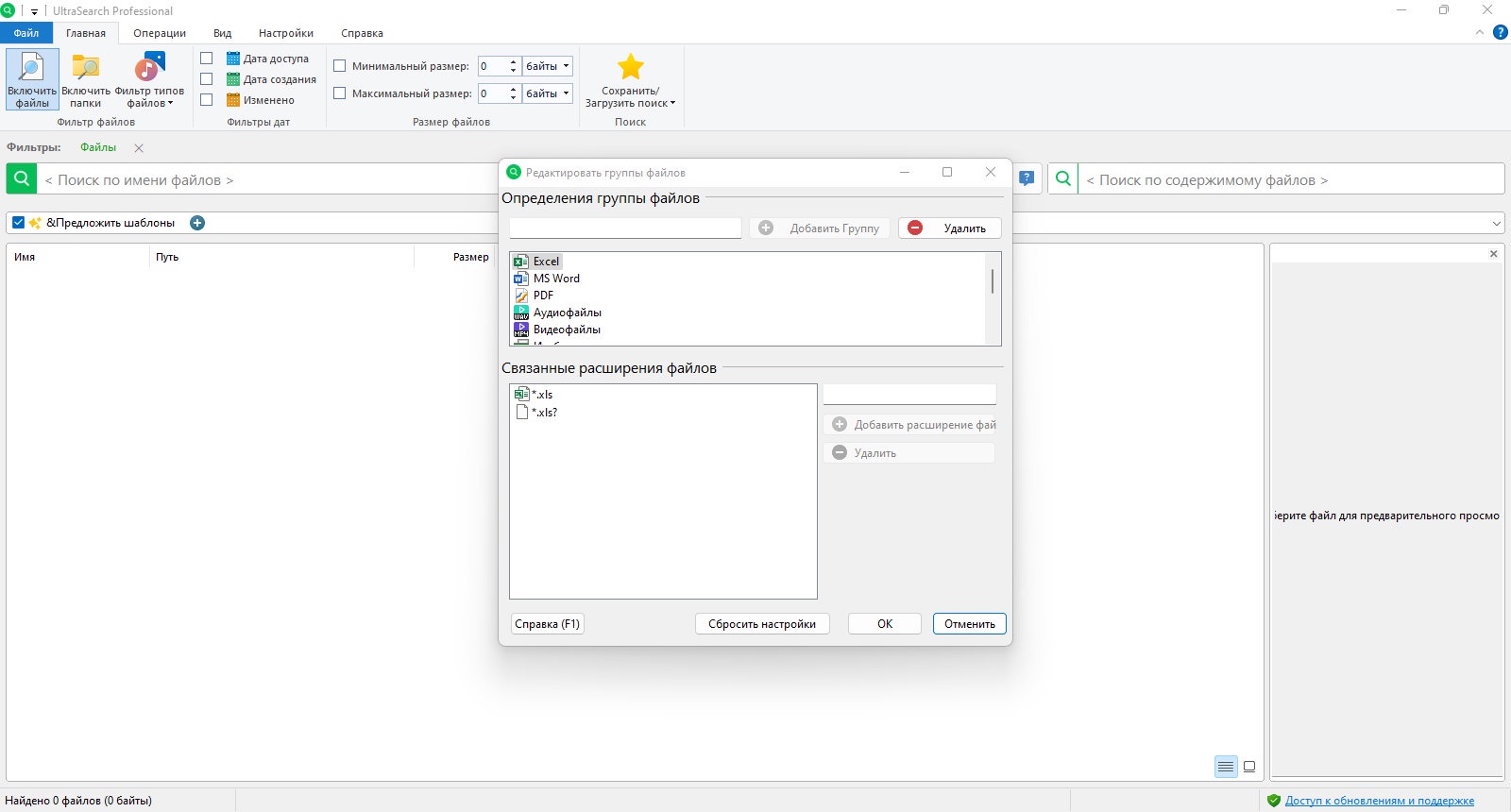The height and width of the screenshot is (812, 1511).
Task: Enable the Дата доступа checkbox
Action: [207, 59]
